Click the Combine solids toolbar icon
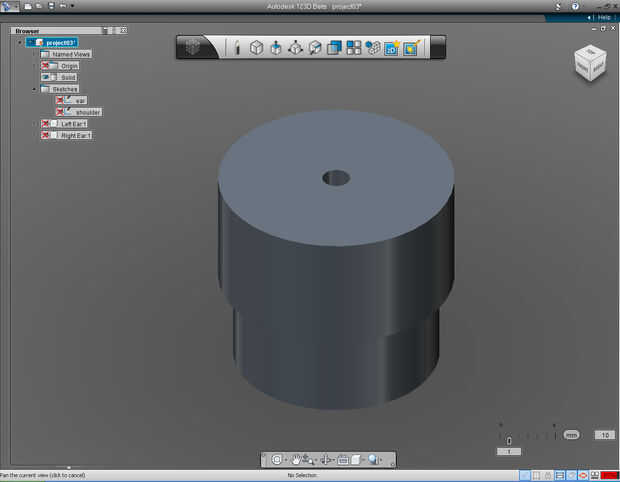Screen dimensions: 620x482 click(x=335, y=47)
